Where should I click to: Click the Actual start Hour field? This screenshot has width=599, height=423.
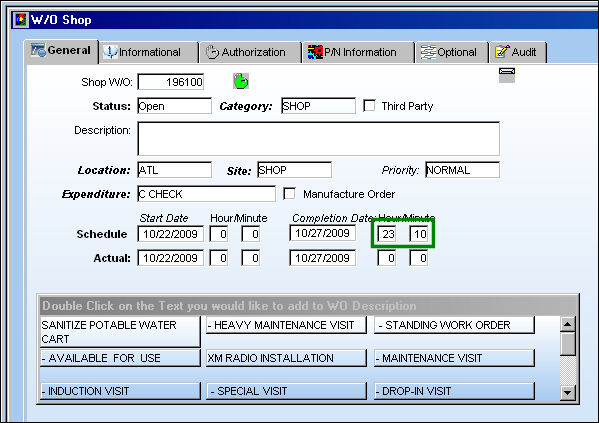[x=219, y=258]
